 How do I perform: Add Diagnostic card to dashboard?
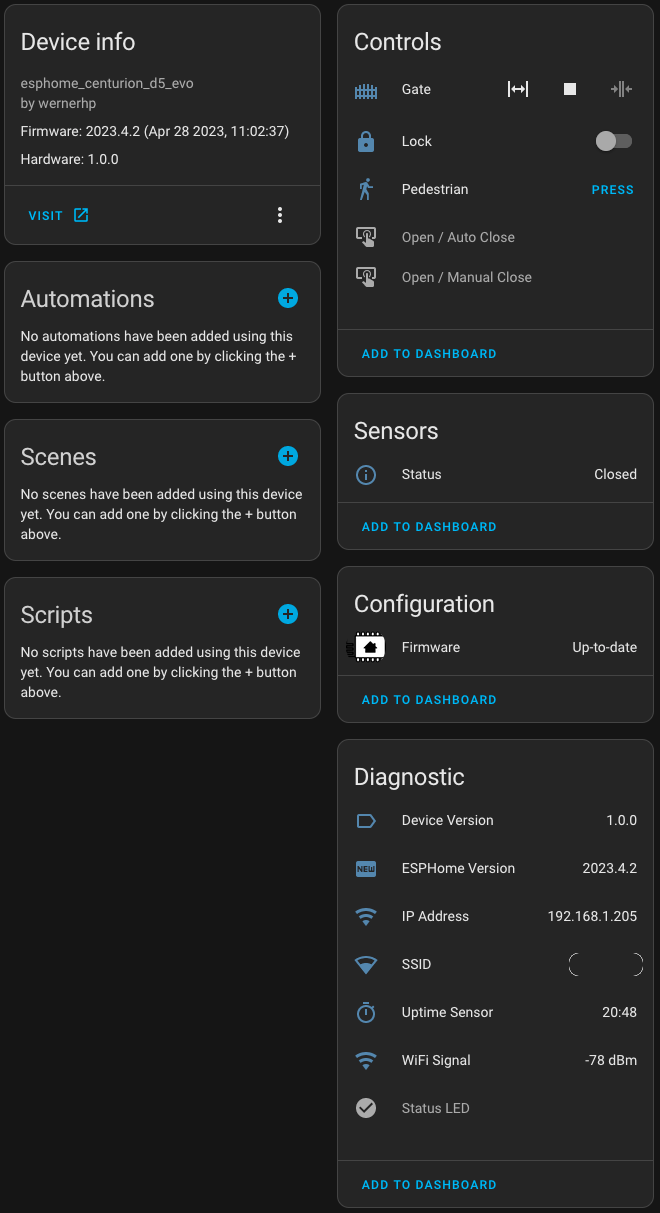429,1185
